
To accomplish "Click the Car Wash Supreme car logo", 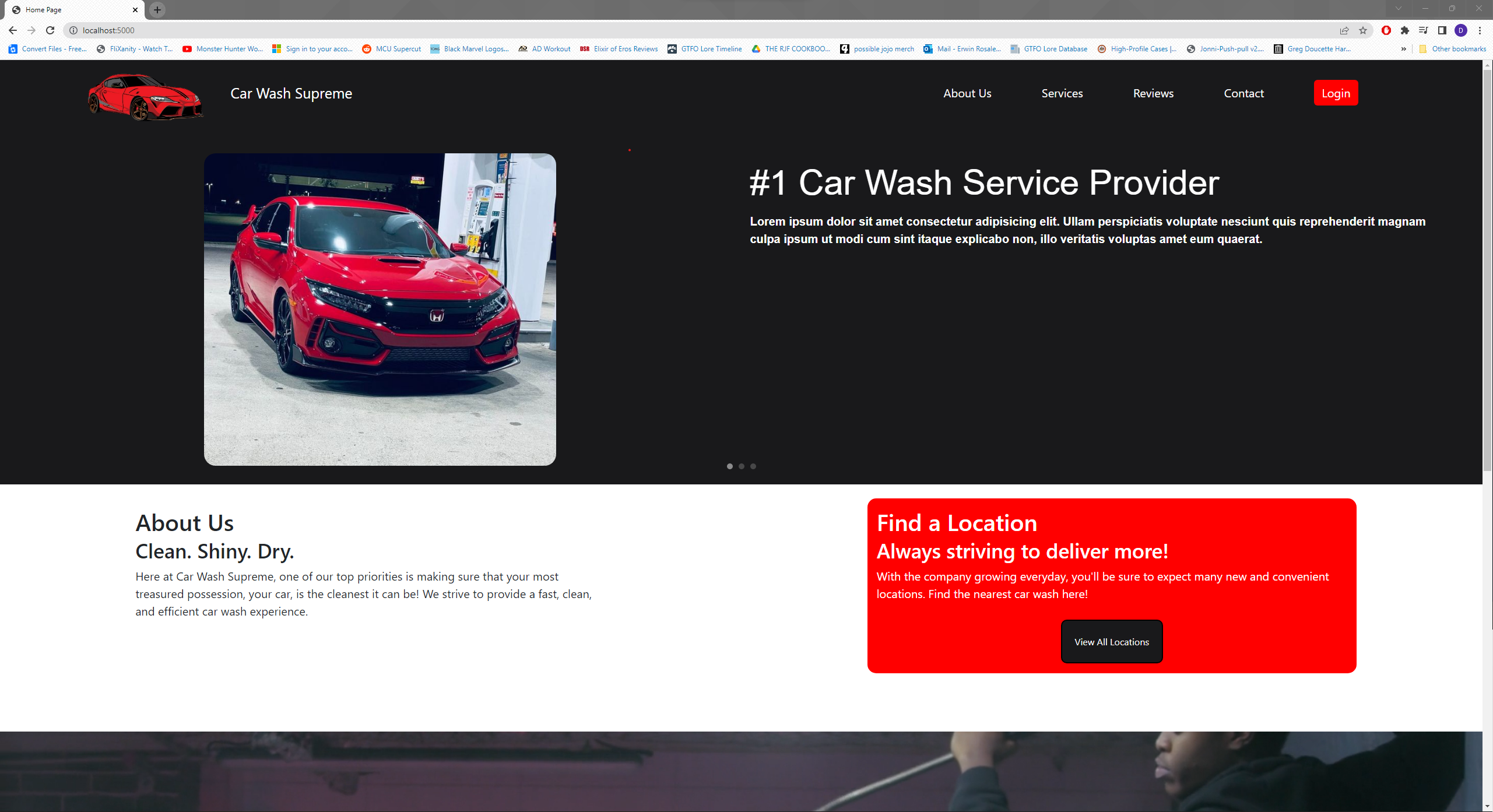I will point(145,97).
